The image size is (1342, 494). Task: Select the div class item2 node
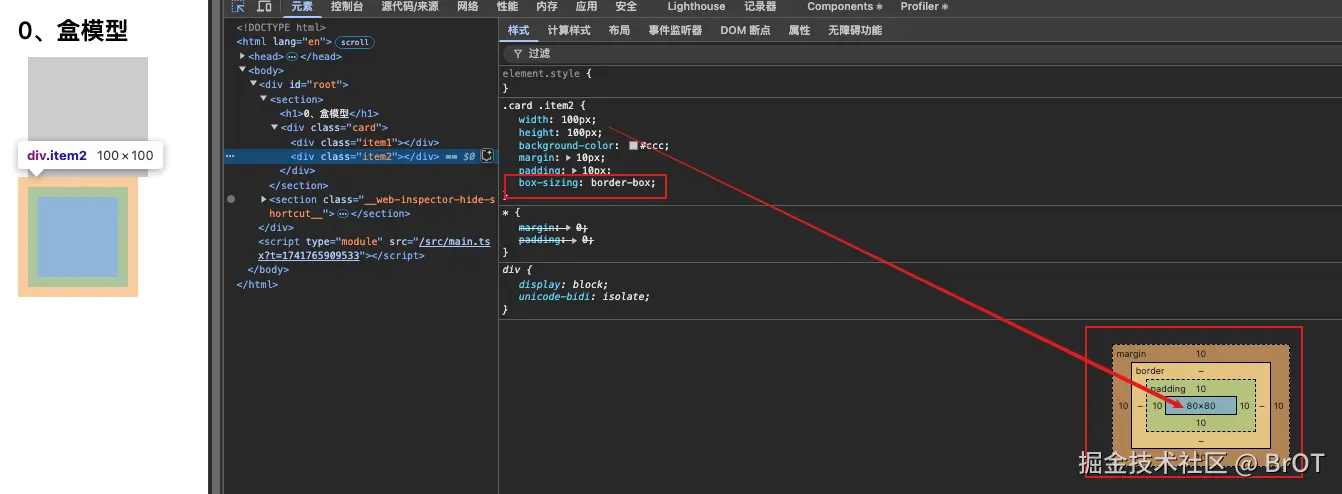coord(365,157)
